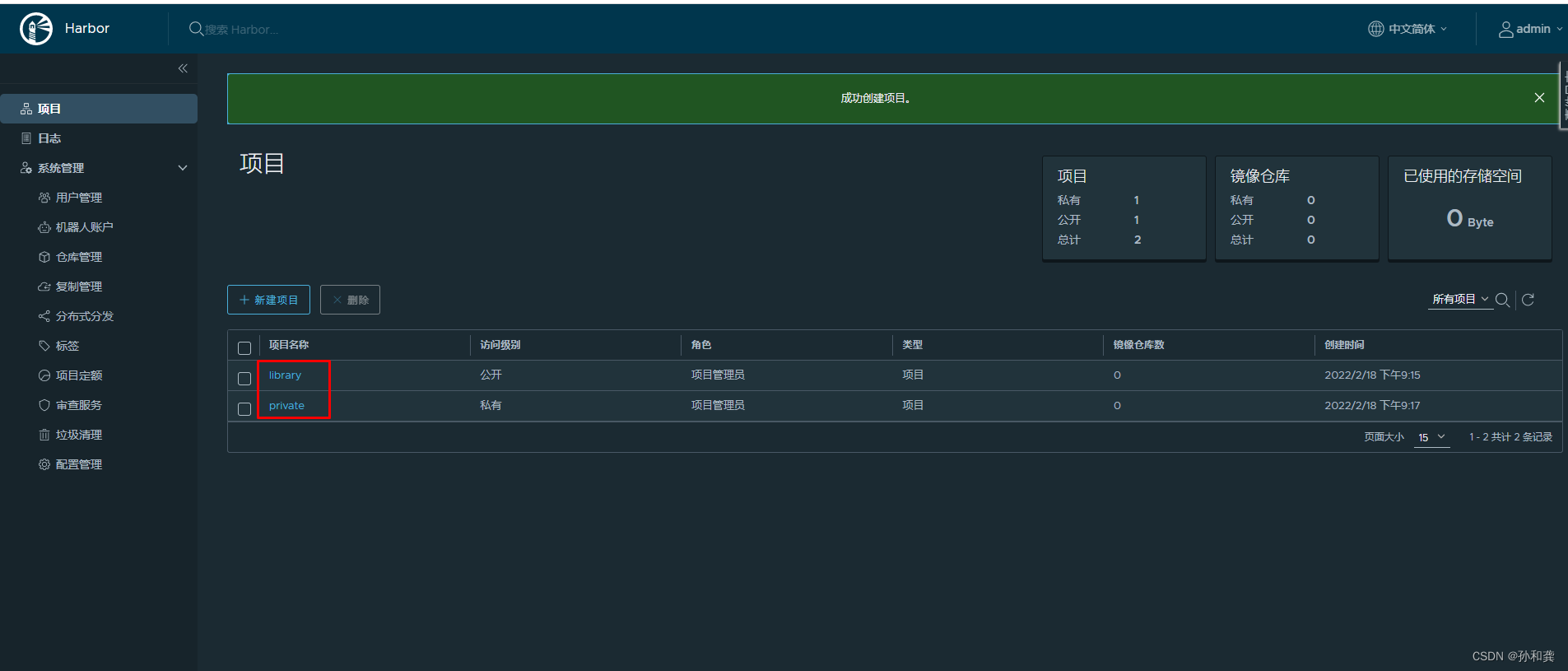Click the 审查服务 shield icon

[44, 405]
